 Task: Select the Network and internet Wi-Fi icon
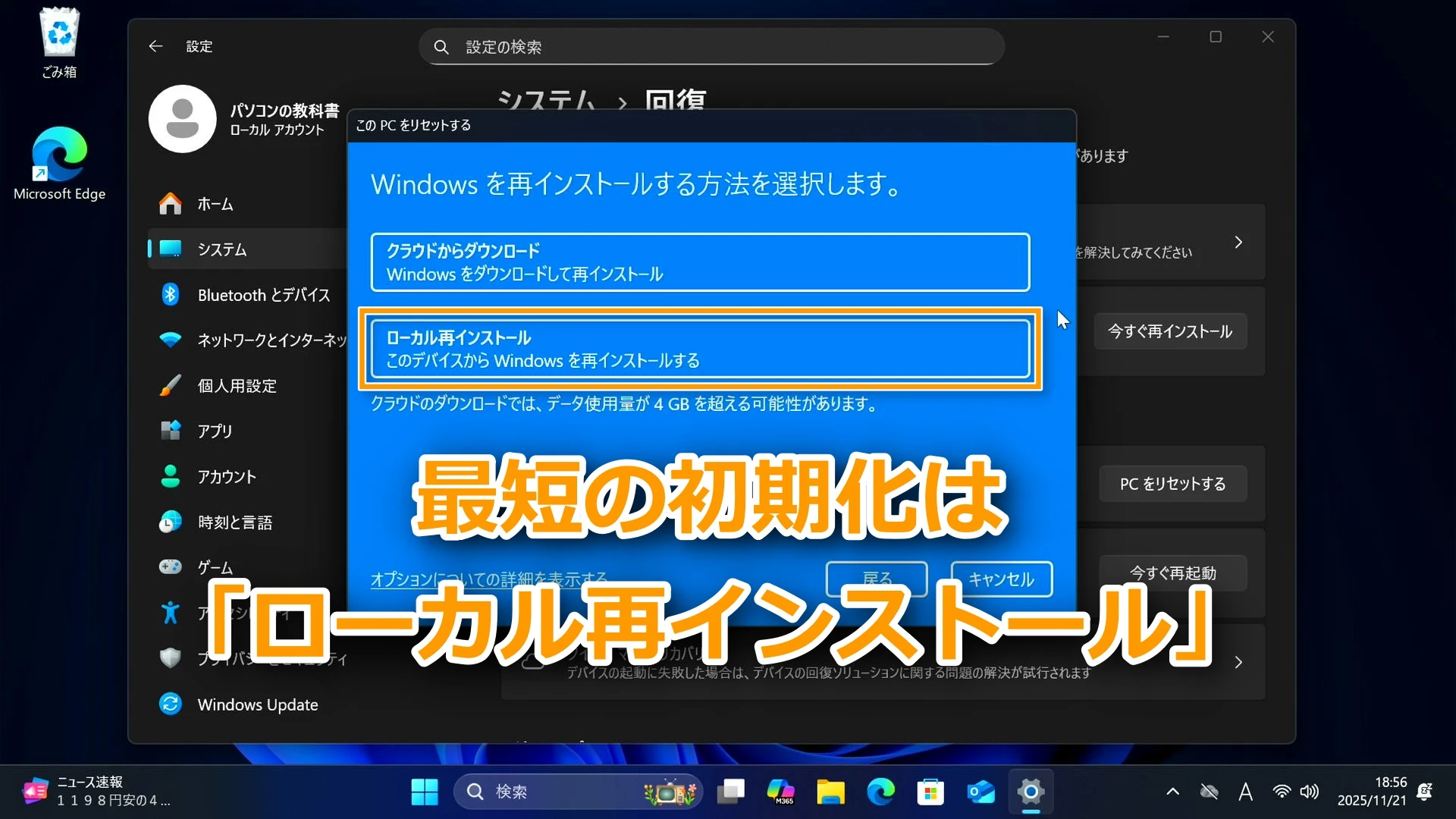171,340
